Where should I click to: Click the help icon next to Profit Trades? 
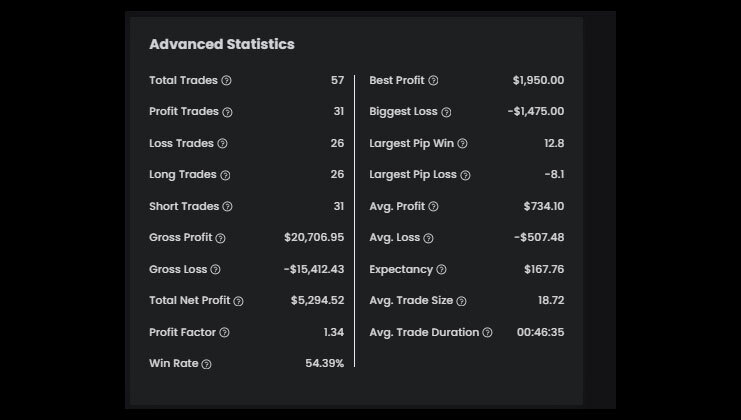point(227,112)
